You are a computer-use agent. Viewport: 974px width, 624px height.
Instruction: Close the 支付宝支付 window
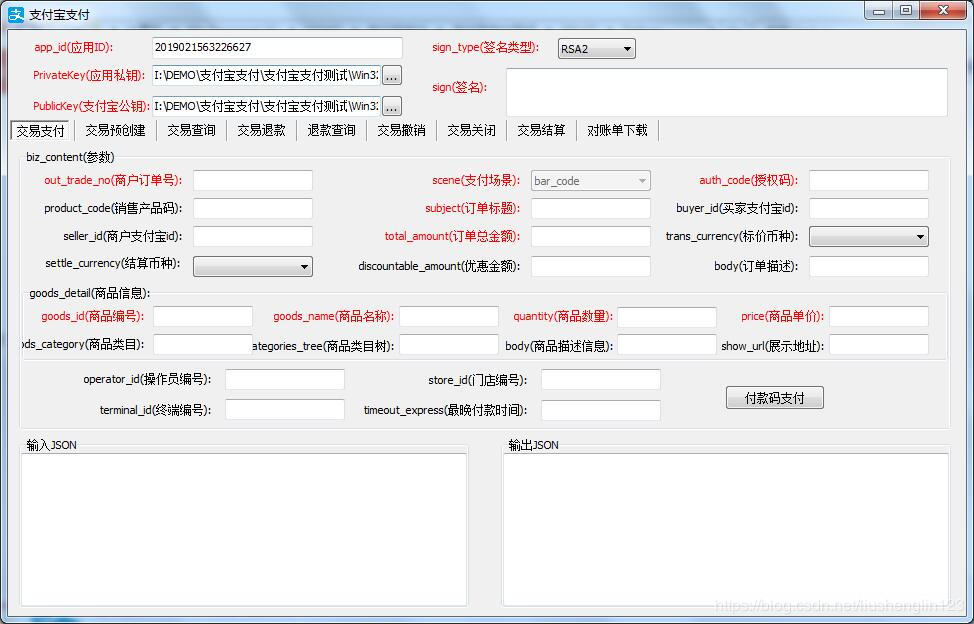(943, 11)
